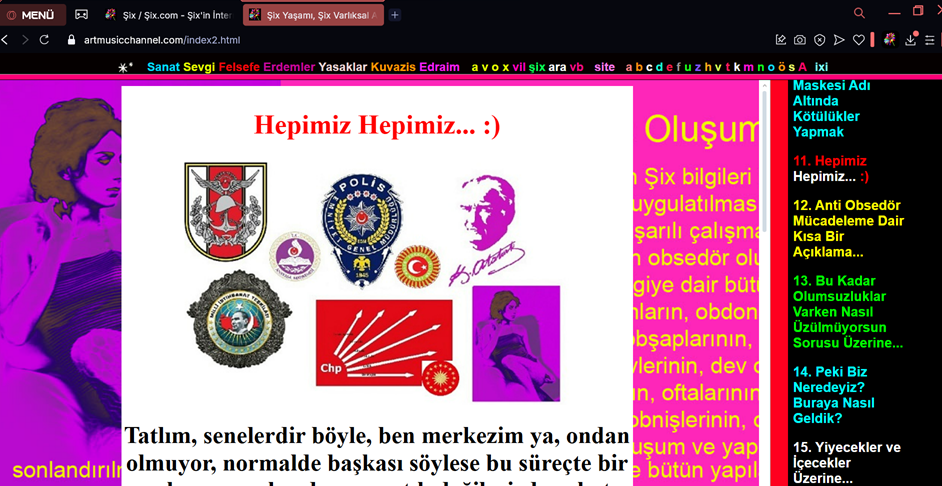942x486 pixels.
Task: Open the ad blocker shield icon
Action: [819, 40]
